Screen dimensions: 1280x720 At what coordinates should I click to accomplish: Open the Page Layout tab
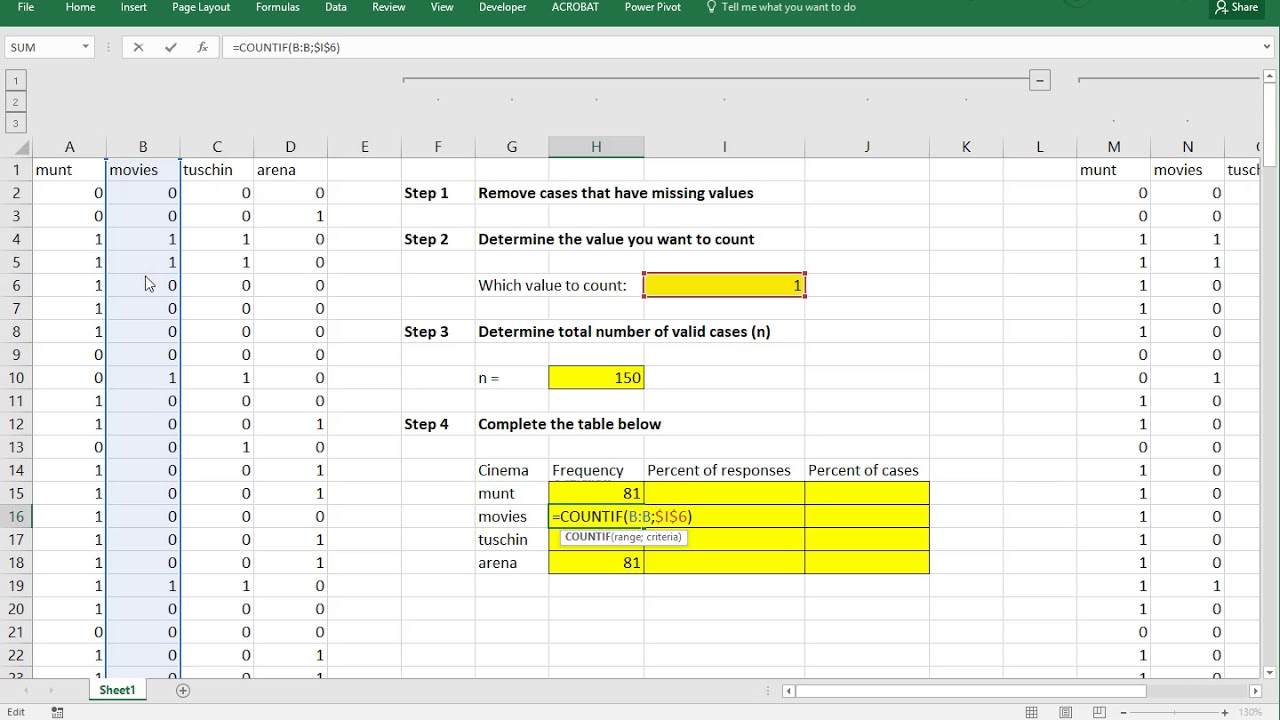(201, 7)
